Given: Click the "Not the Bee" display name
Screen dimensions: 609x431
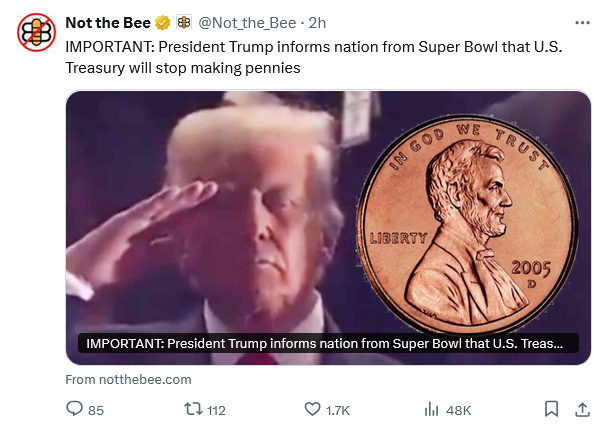Looking at the screenshot, I should pyautogui.click(x=107, y=23).
